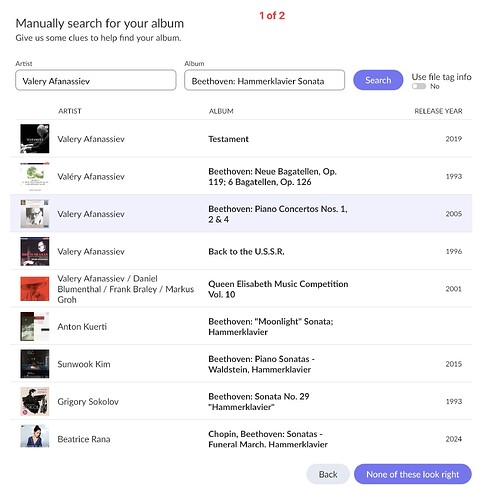Select the Testament 2019 result row
This screenshot has width=484, height=500.
tap(241, 139)
